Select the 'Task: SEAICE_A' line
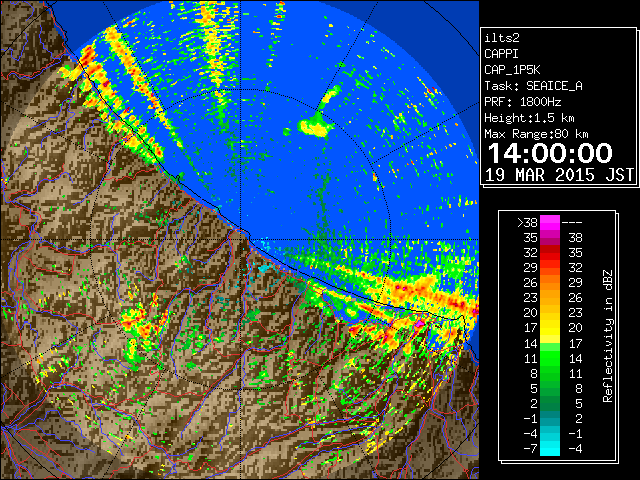 point(533,86)
